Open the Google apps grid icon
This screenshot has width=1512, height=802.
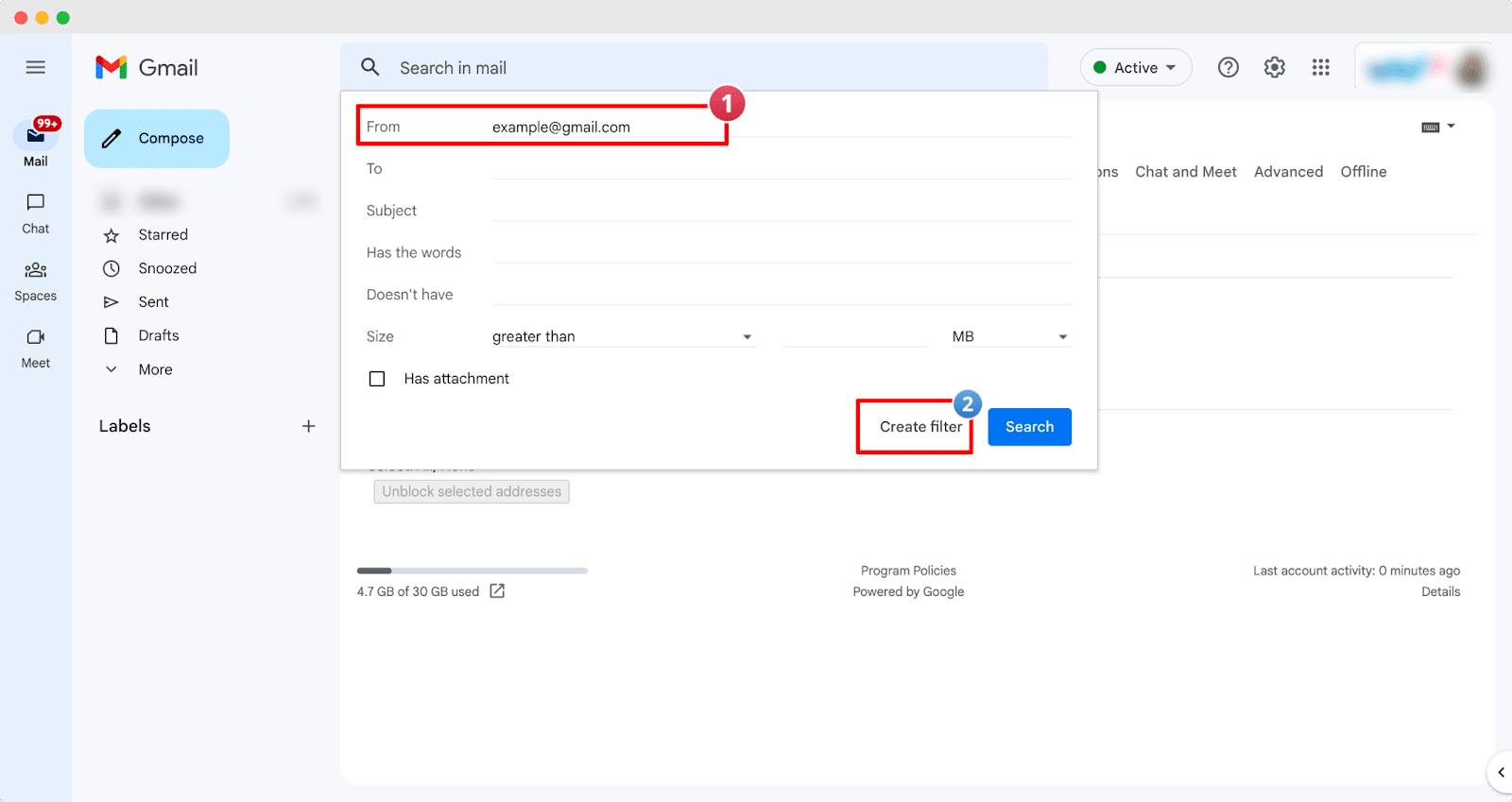click(1321, 67)
